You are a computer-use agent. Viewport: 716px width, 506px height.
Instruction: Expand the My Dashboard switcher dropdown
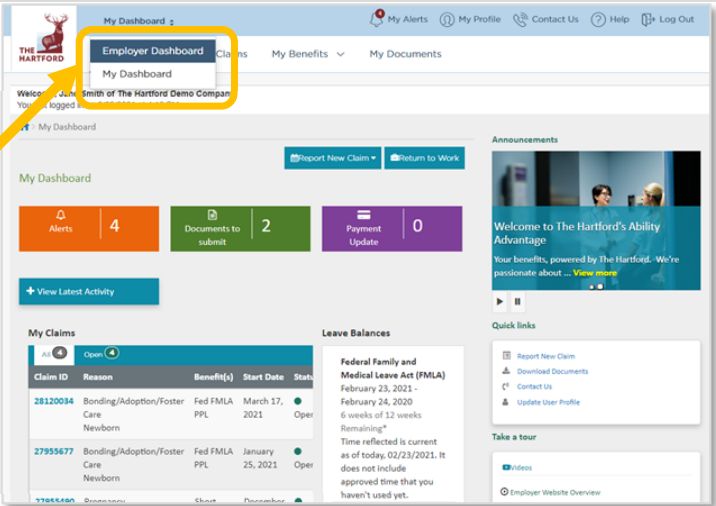click(x=139, y=21)
